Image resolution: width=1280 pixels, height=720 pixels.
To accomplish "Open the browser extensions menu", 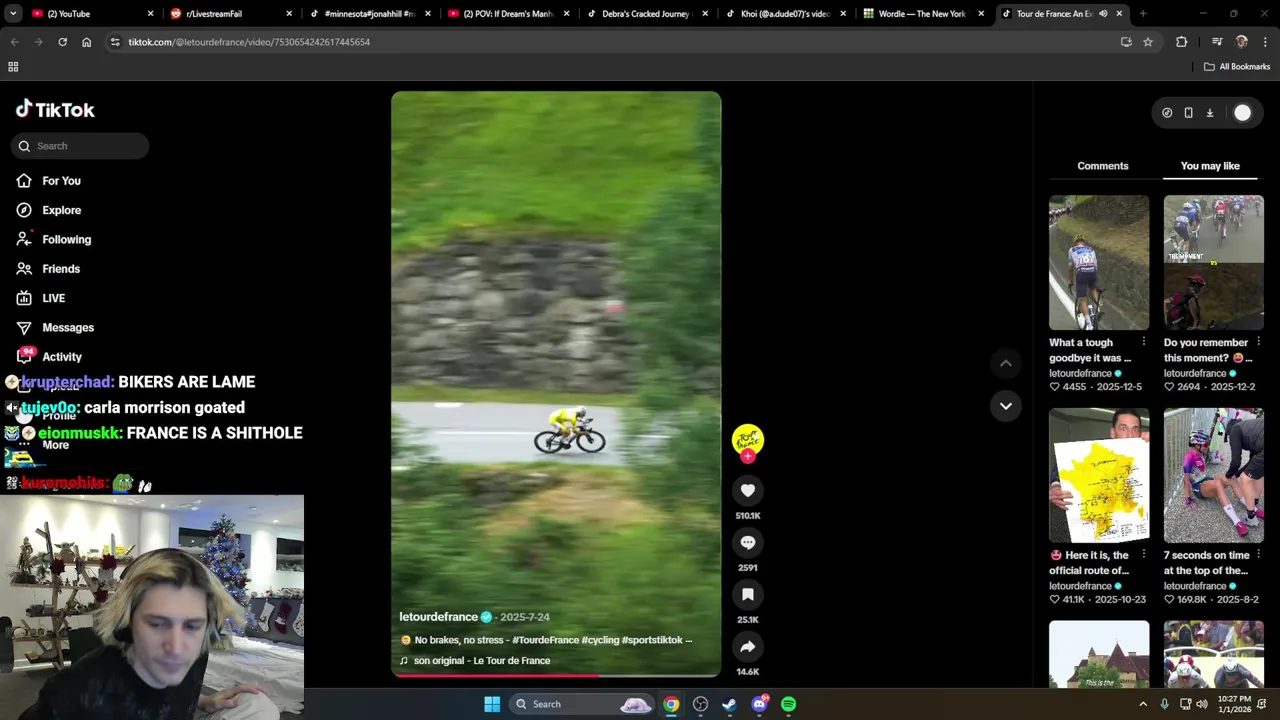I will point(1181,42).
